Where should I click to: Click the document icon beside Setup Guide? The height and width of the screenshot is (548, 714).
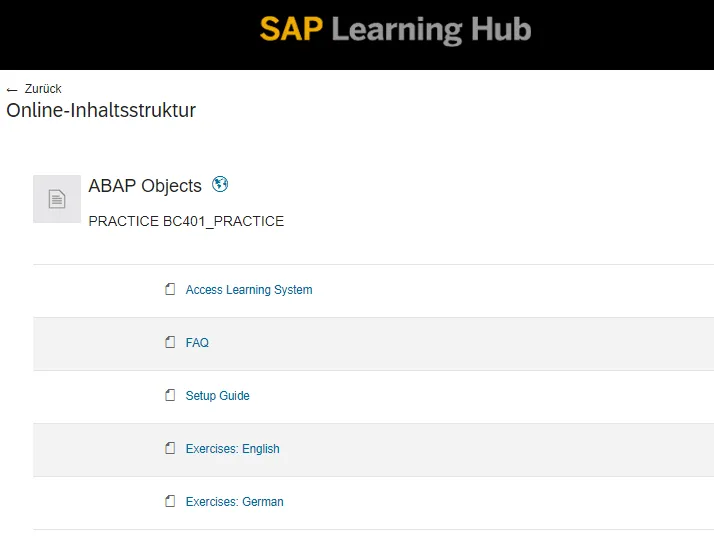170,396
